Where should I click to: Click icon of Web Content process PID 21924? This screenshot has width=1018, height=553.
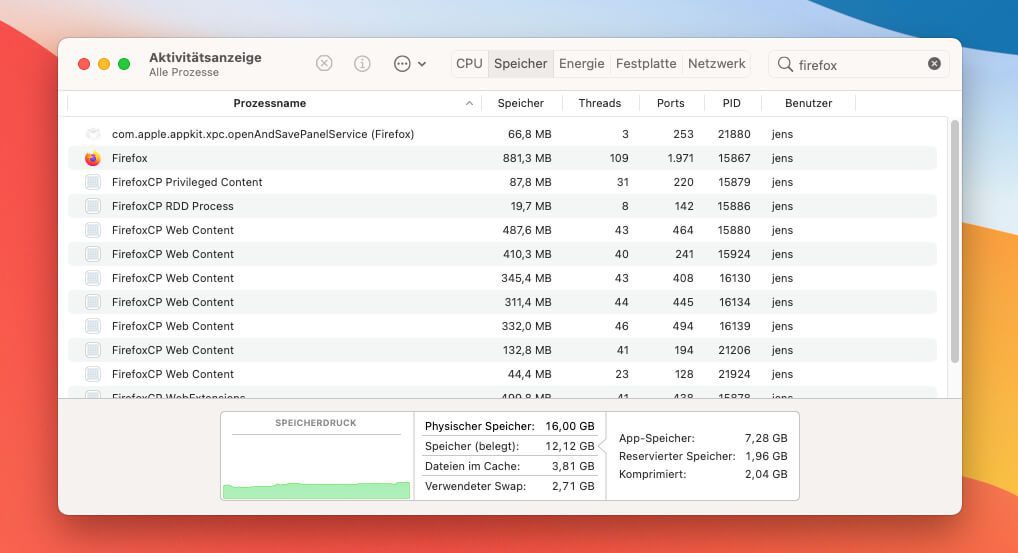pyautogui.click(x=93, y=375)
